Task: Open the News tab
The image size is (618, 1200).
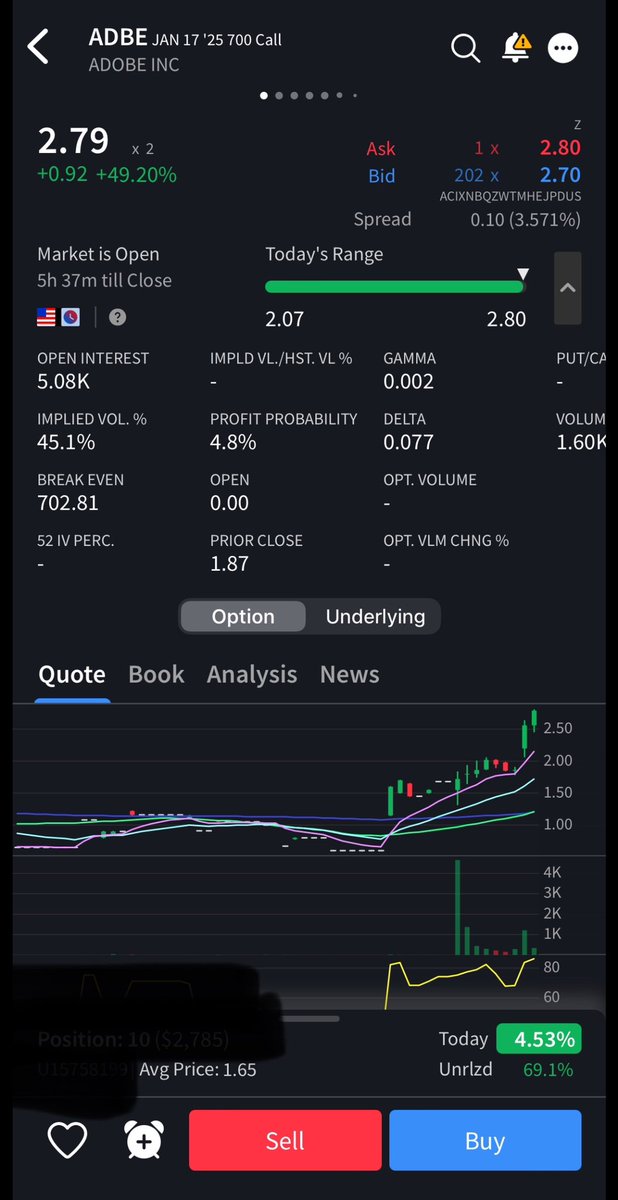Action: click(349, 674)
